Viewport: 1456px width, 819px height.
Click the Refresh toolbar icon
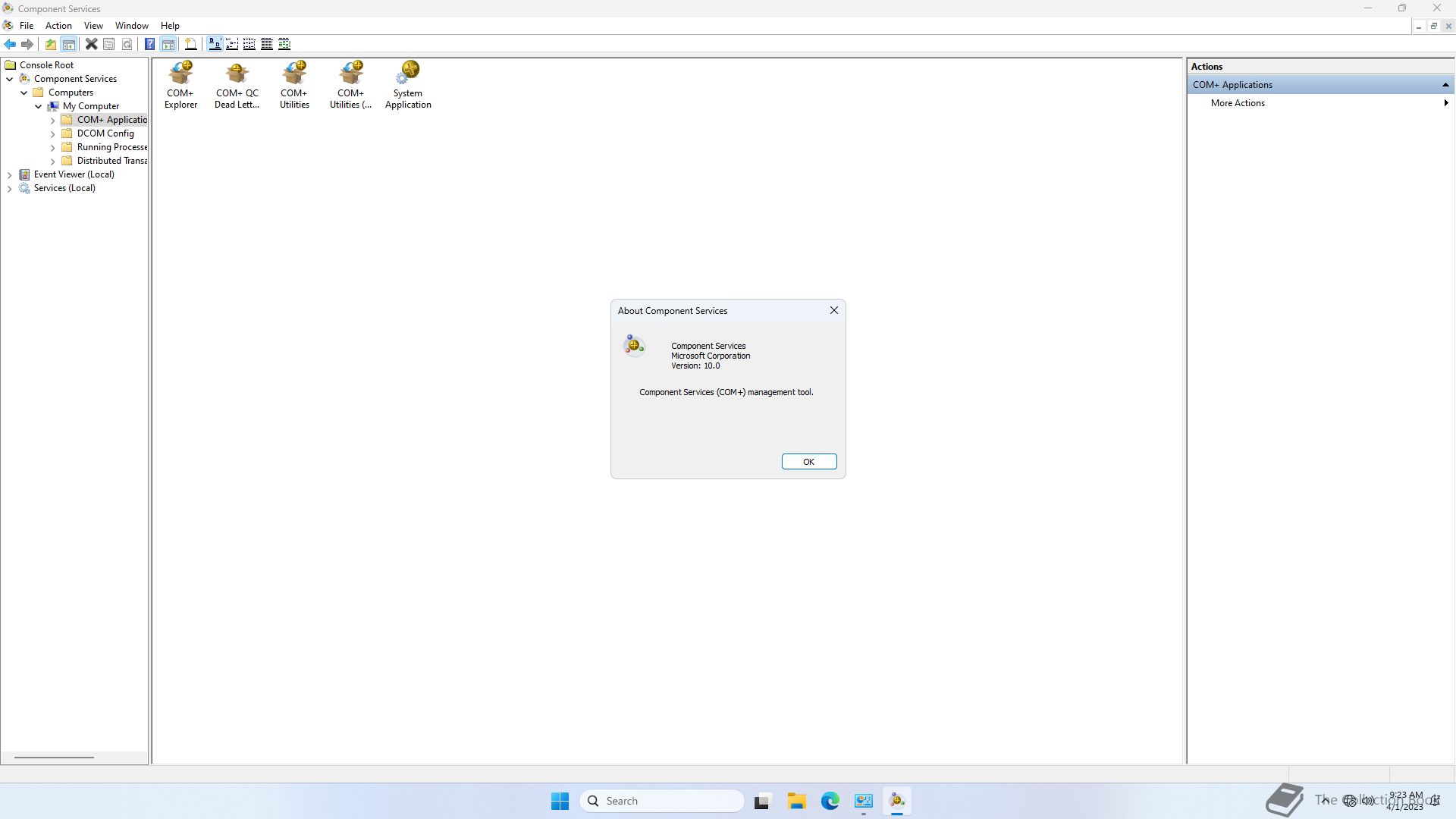click(x=127, y=44)
